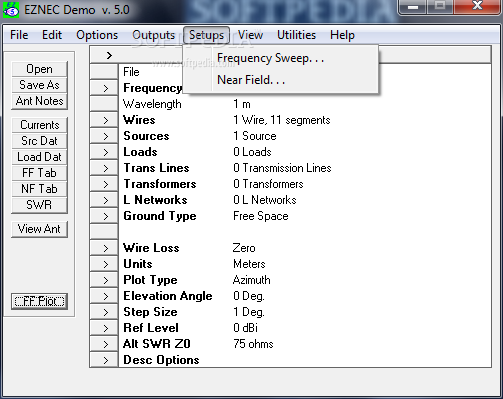Click the 'Azimuth' plot type value
Image resolution: width=503 pixels, height=399 pixels.
(x=252, y=280)
